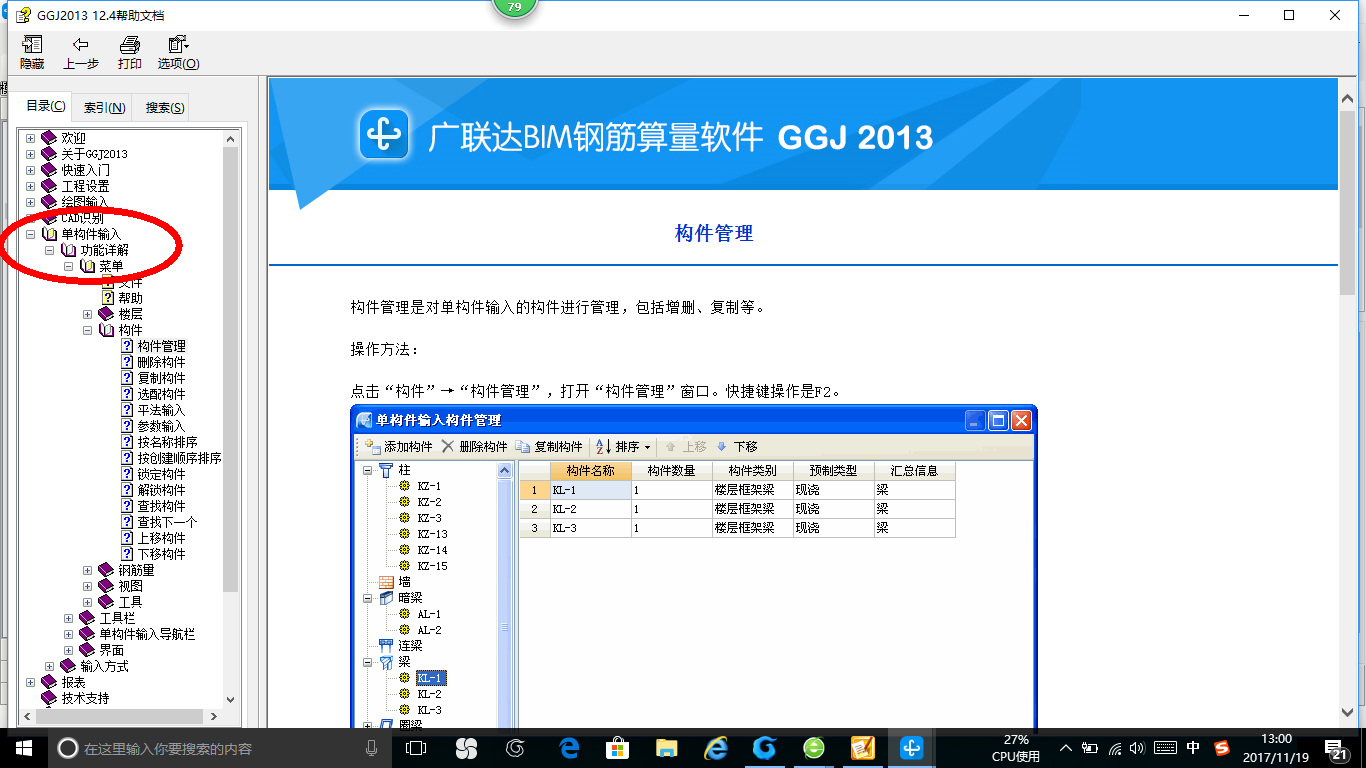Viewport: 1366px width, 768px height.
Task: Select the 工具 tree item
Action: (130, 602)
